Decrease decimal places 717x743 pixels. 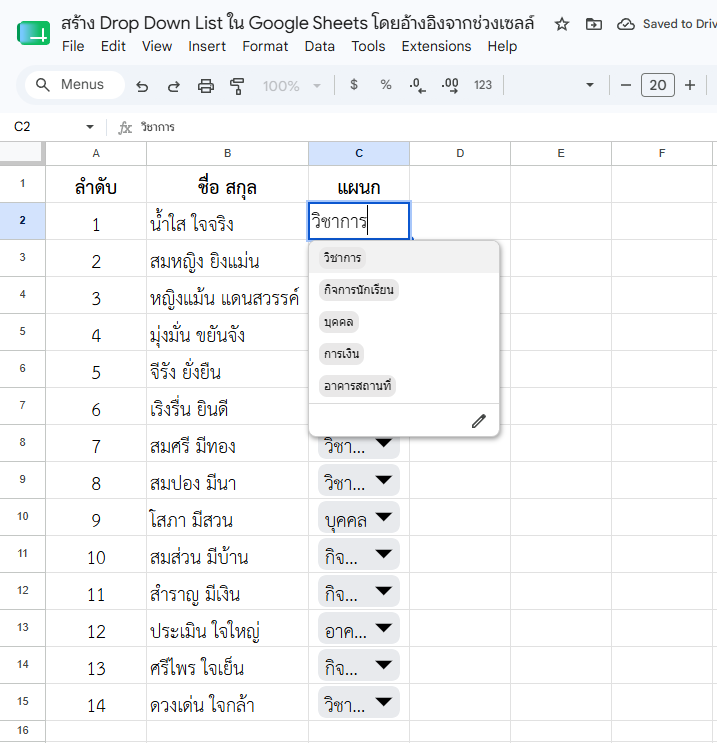click(417, 85)
